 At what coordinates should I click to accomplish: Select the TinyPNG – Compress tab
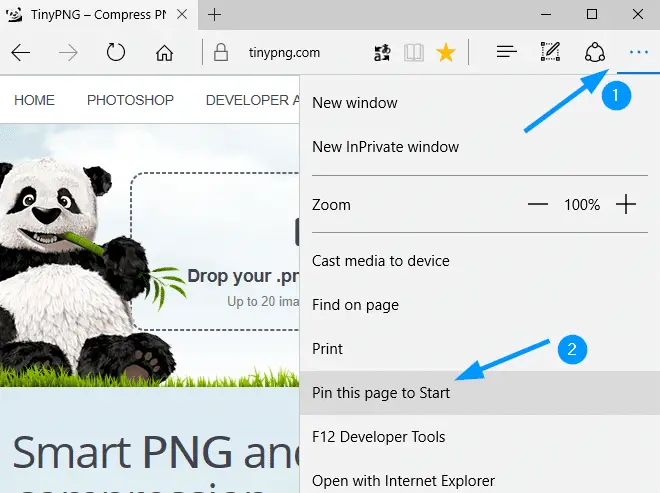pos(99,15)
